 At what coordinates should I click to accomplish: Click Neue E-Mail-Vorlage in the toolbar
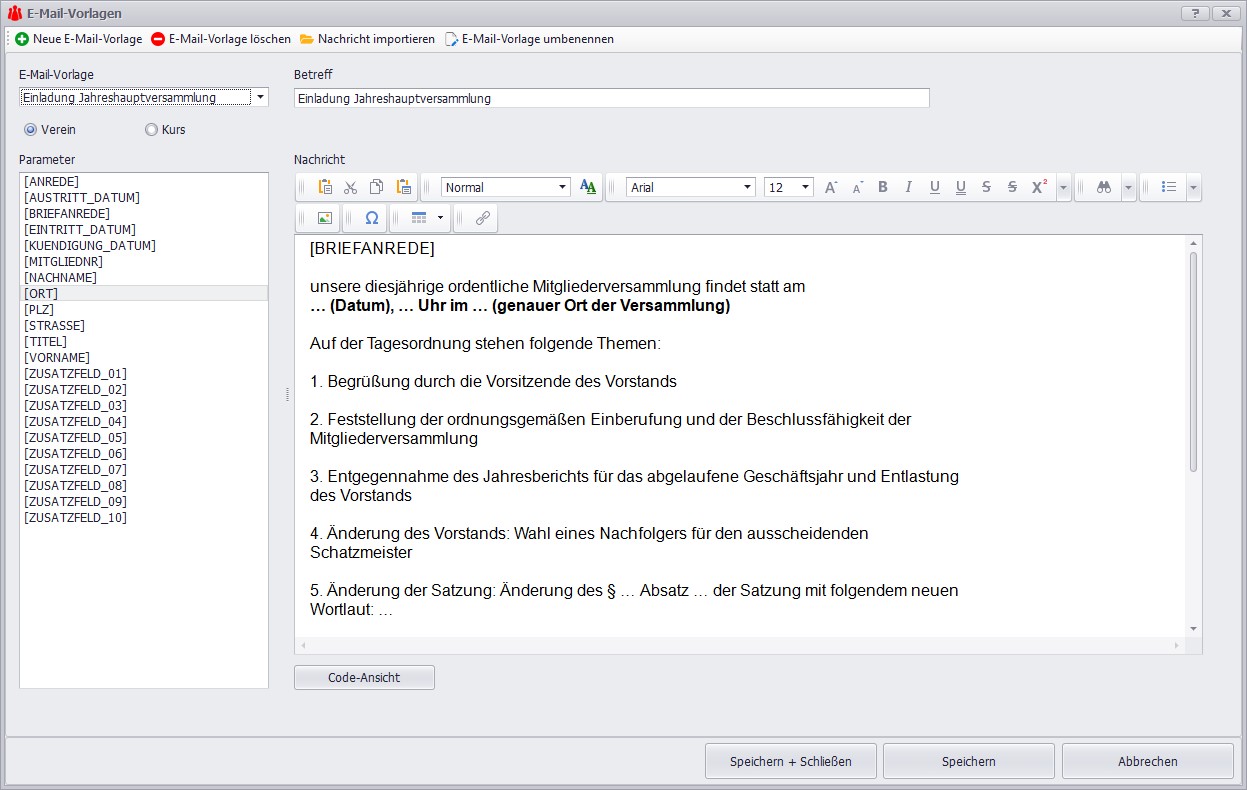[x=79, y=39]
